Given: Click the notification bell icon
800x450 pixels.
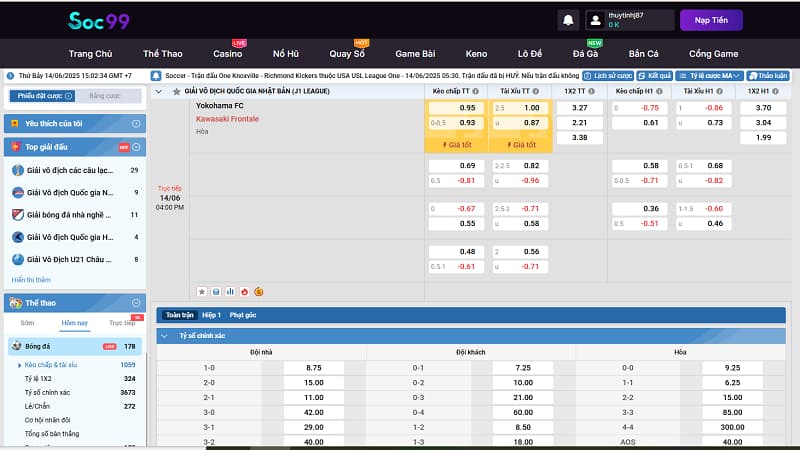Looking at the screenshot, I should 568,20.
